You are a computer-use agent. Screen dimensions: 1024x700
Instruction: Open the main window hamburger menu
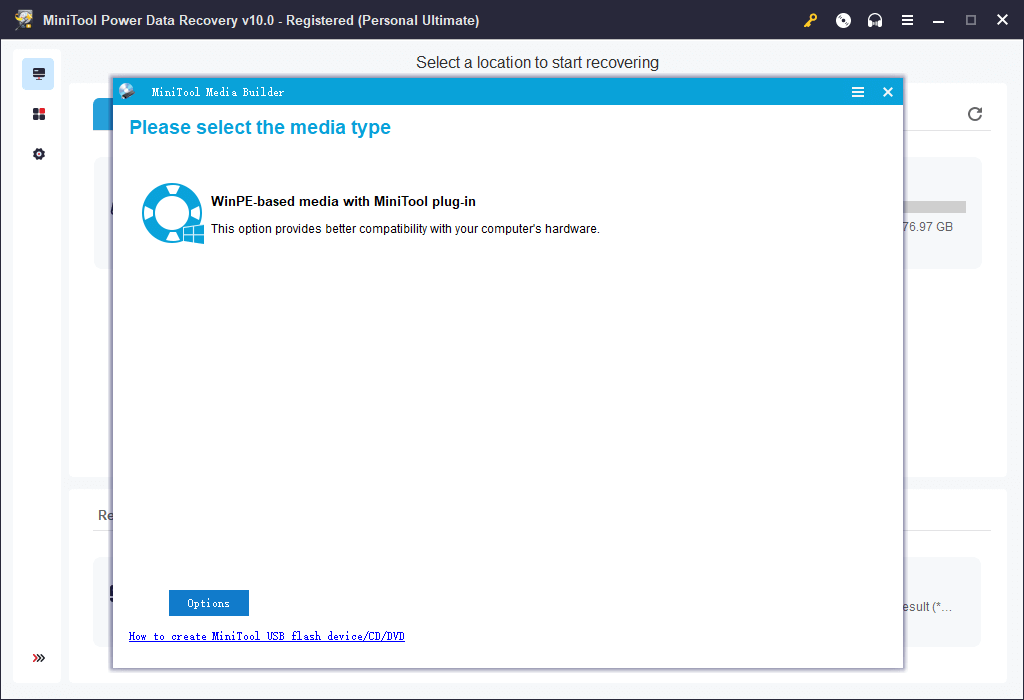point(907,20)
